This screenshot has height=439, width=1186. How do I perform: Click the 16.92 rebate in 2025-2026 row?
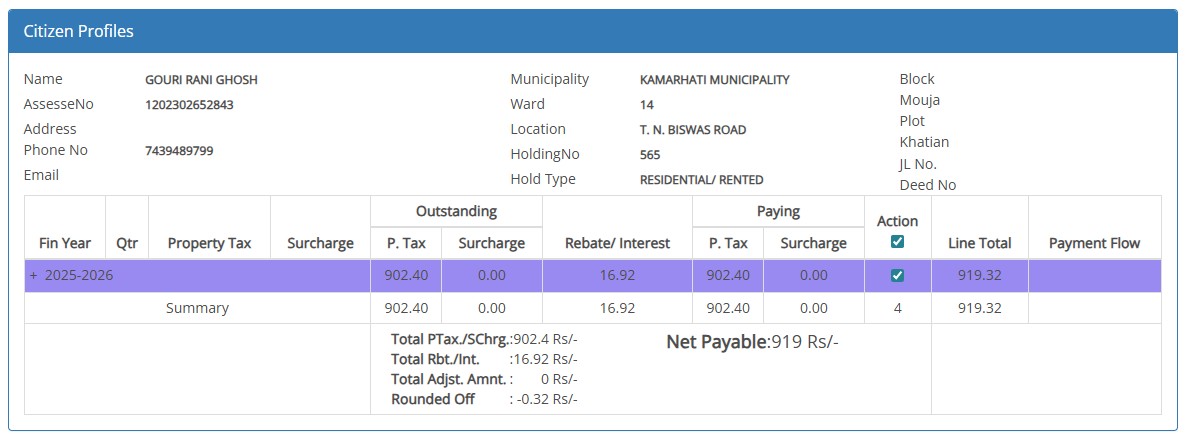click(617, 275)
